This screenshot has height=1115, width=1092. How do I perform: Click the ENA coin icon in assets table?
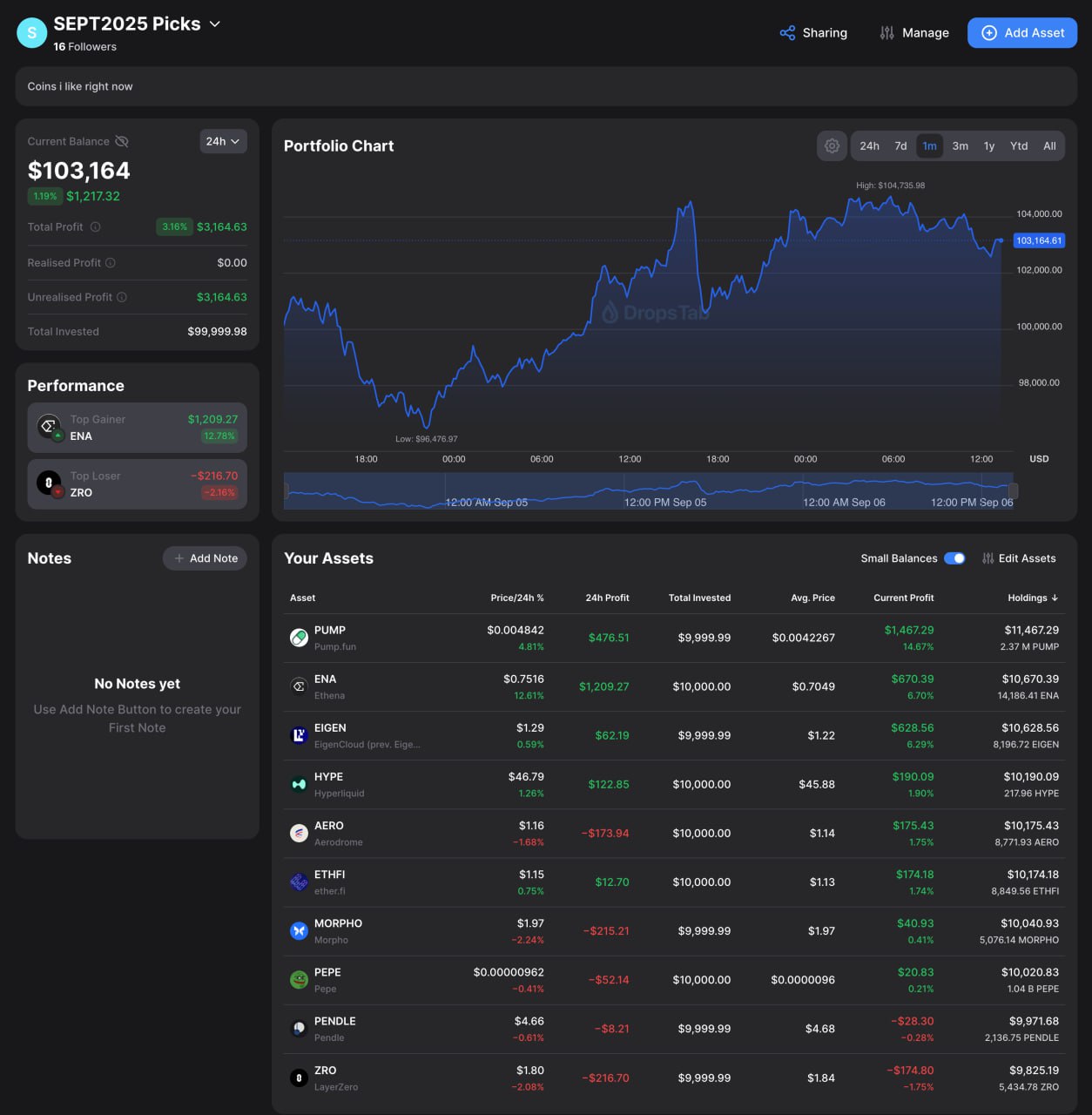[x=299, y=686]
